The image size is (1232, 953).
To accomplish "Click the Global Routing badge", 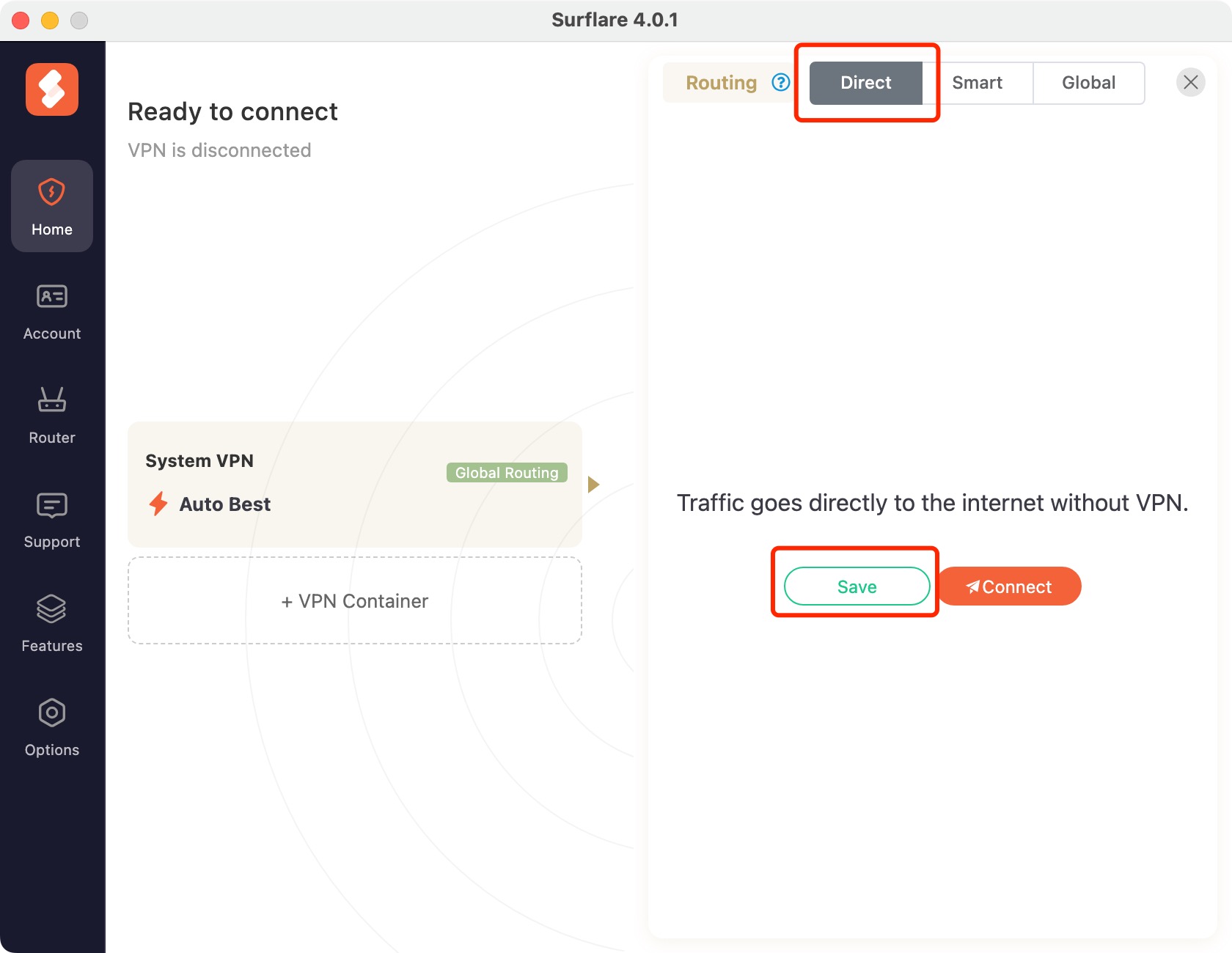I will point(507,473).
